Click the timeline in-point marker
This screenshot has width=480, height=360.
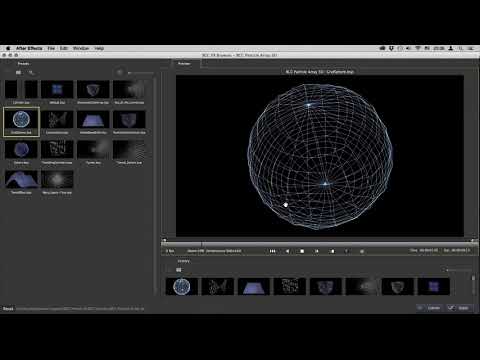(164, 240)
